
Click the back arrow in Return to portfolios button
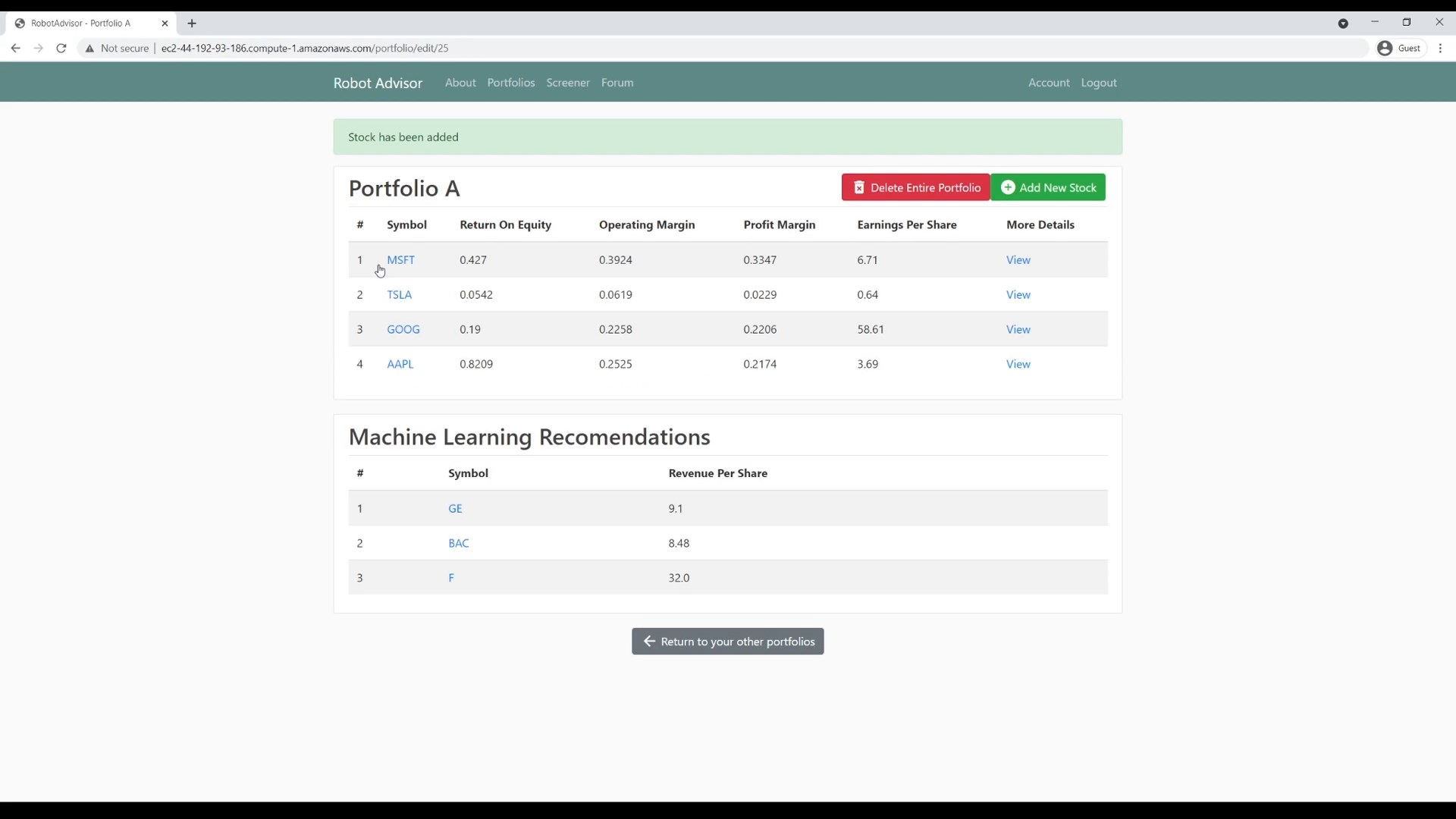[649, 642]
